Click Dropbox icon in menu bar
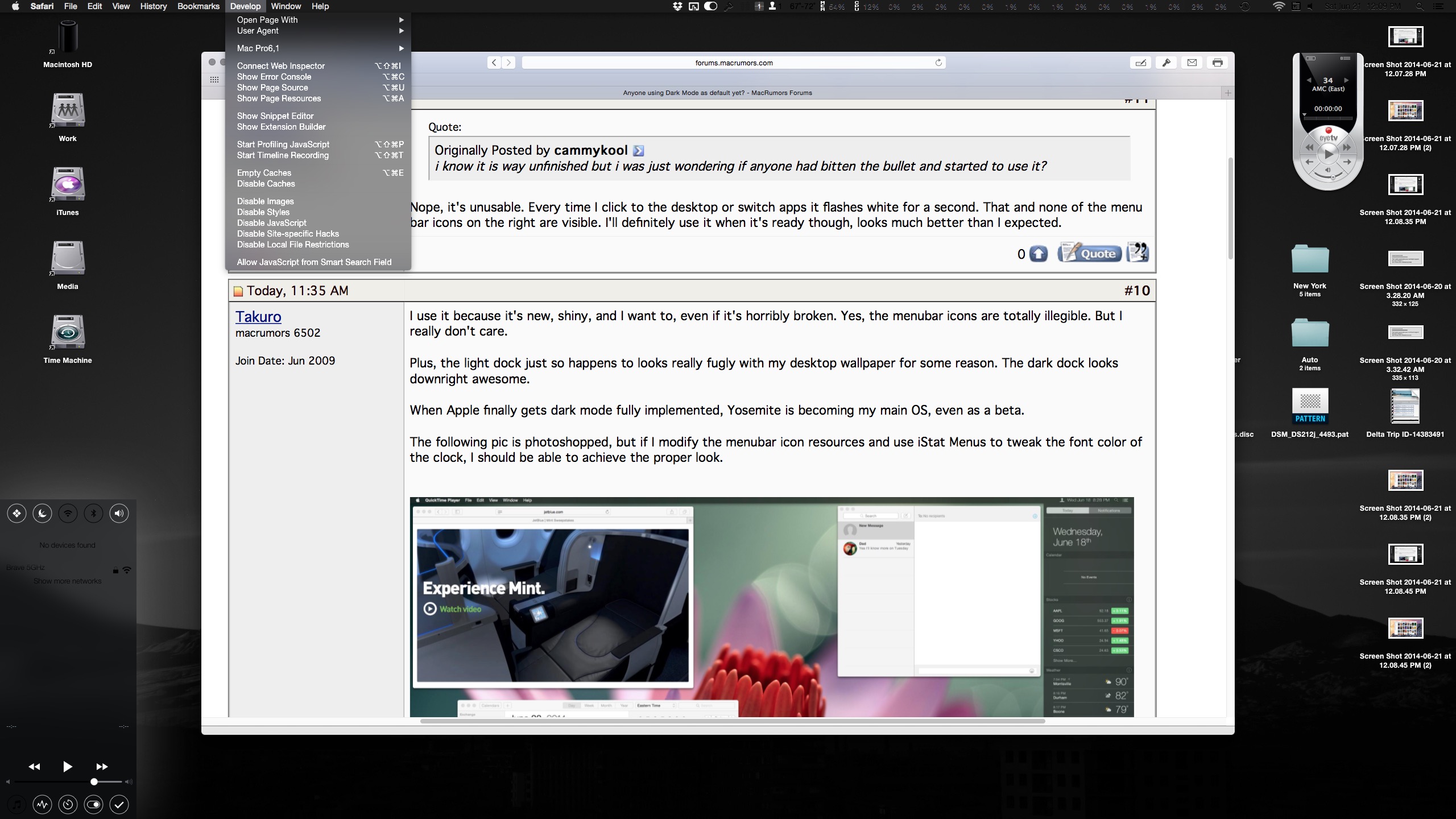Screen dimensions: 1456x819 677,6
